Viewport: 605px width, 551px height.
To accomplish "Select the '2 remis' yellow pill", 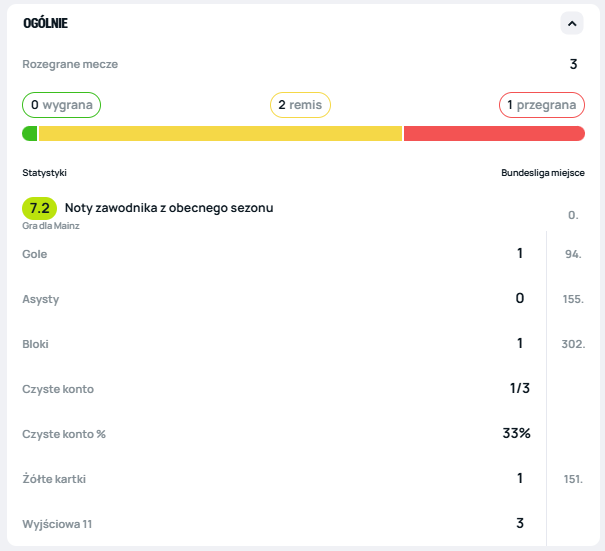I will tap(300, 104).
